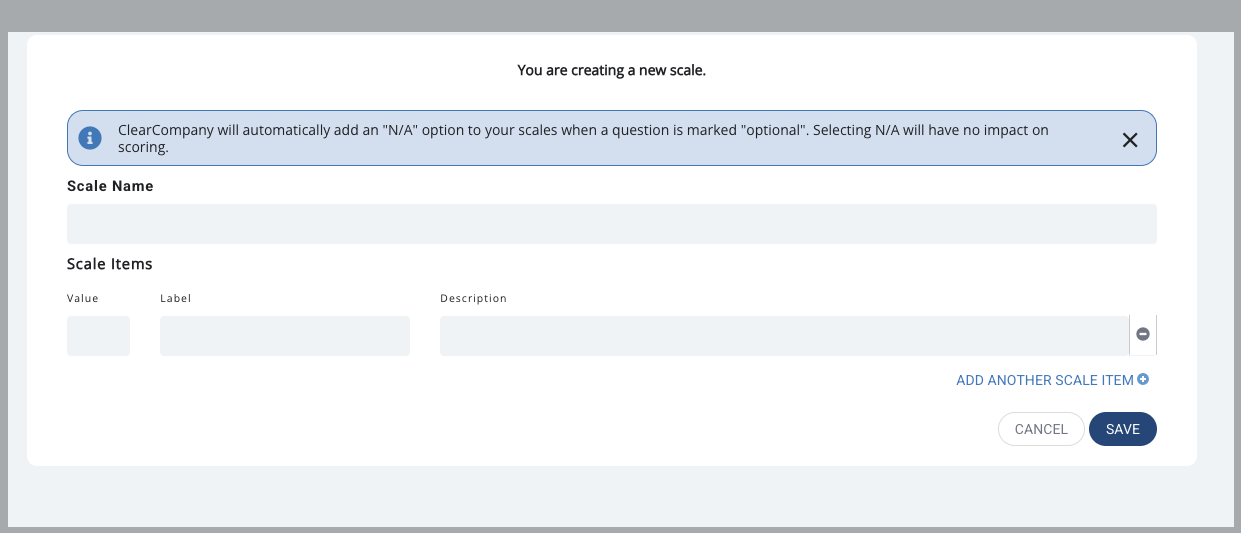Focus the Value input box
The height and width of the screenshot is (533, 1241).
pyautogui.click(x=98, y=336)
